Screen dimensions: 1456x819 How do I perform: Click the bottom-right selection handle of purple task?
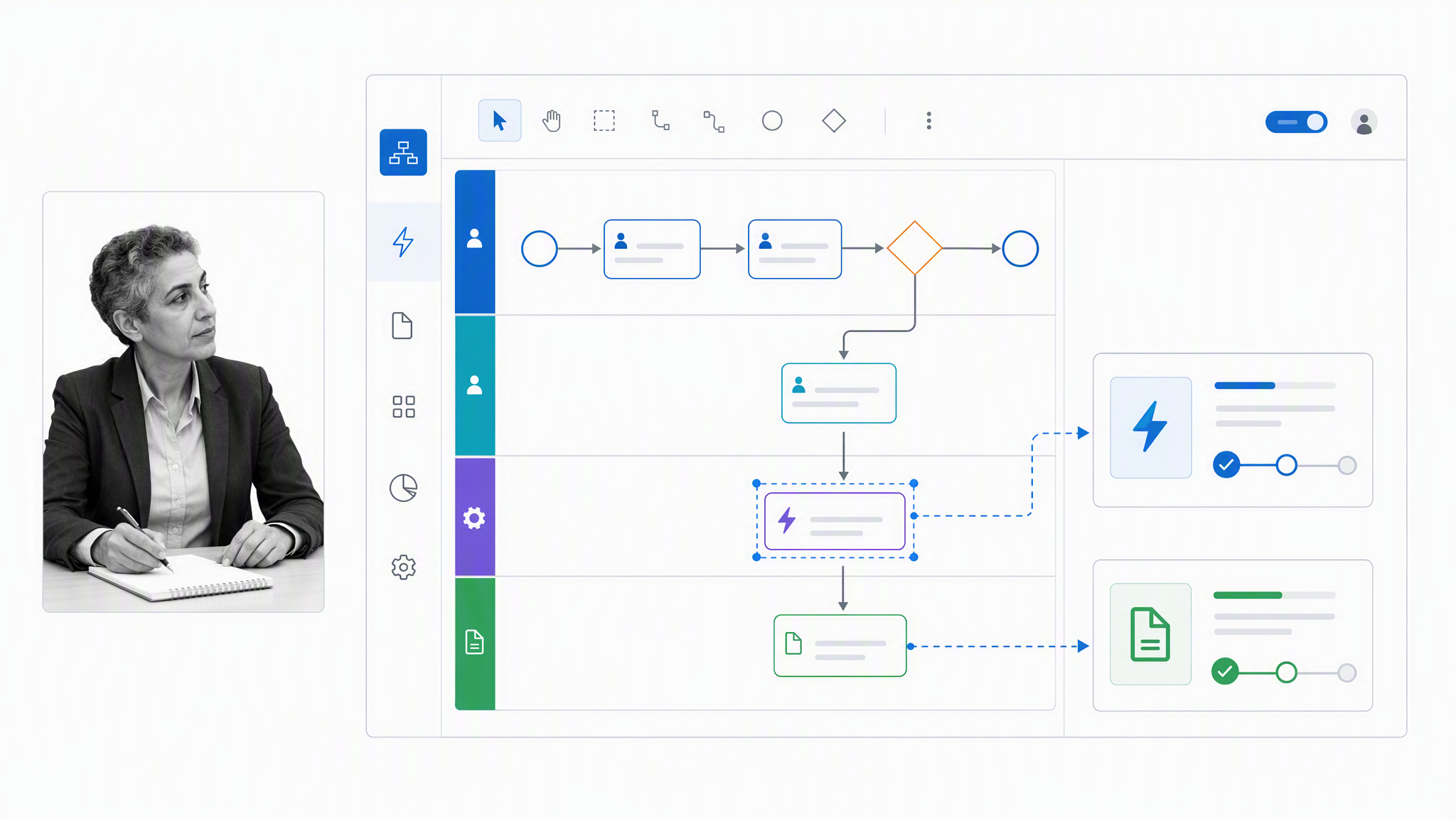(x=914, y=557)
